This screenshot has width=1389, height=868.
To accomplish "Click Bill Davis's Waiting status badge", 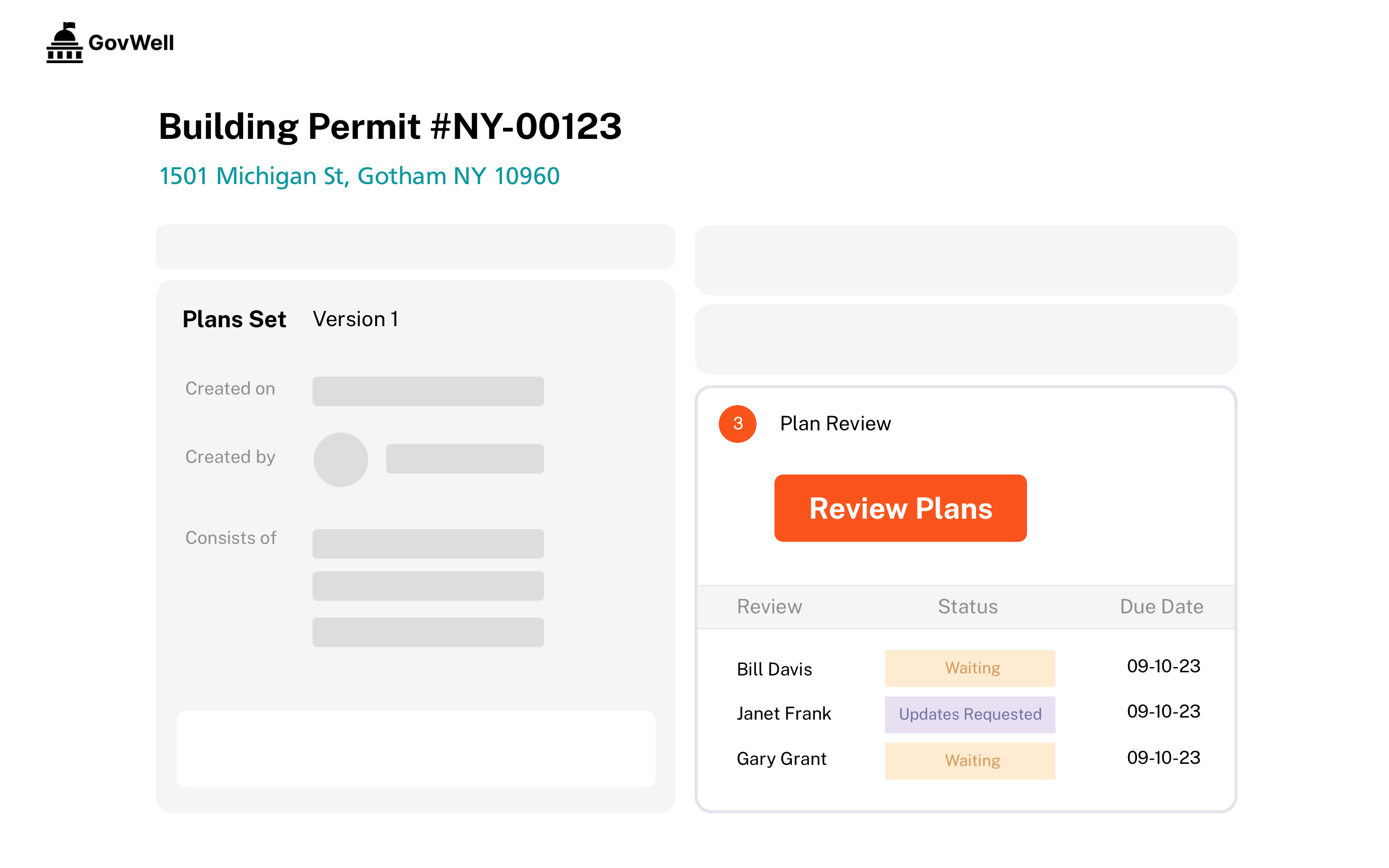I will pos(970,668).
